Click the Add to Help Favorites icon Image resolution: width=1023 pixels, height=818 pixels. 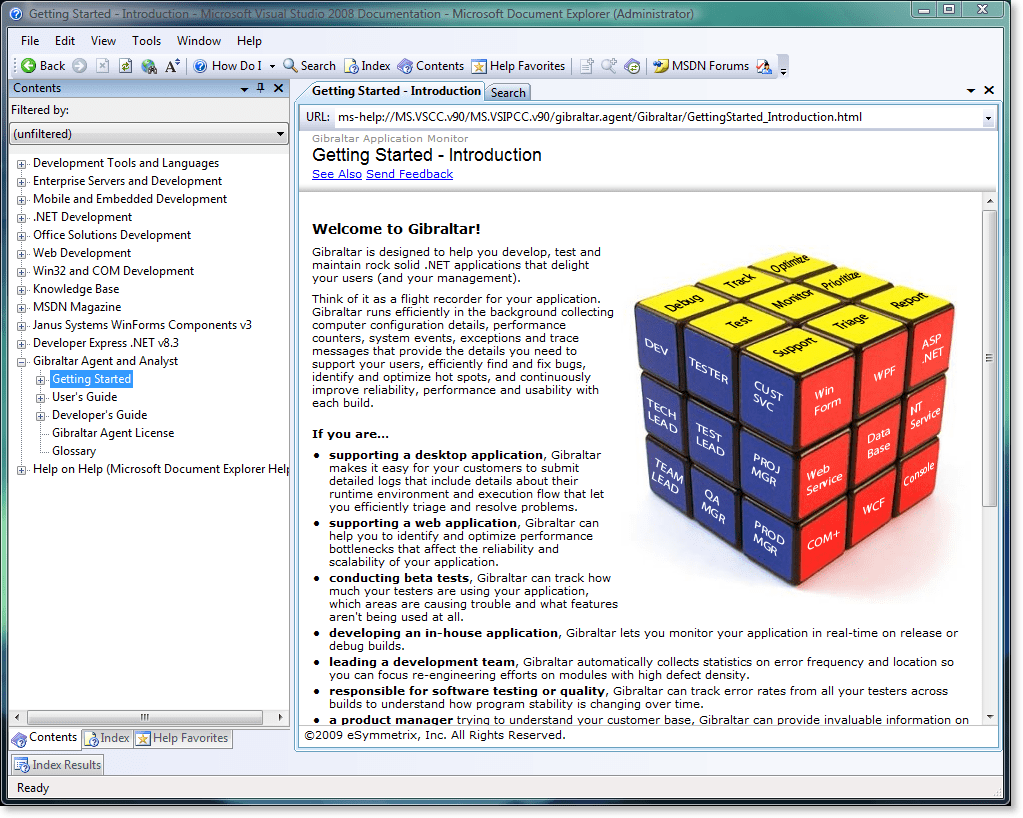point(587,66)
